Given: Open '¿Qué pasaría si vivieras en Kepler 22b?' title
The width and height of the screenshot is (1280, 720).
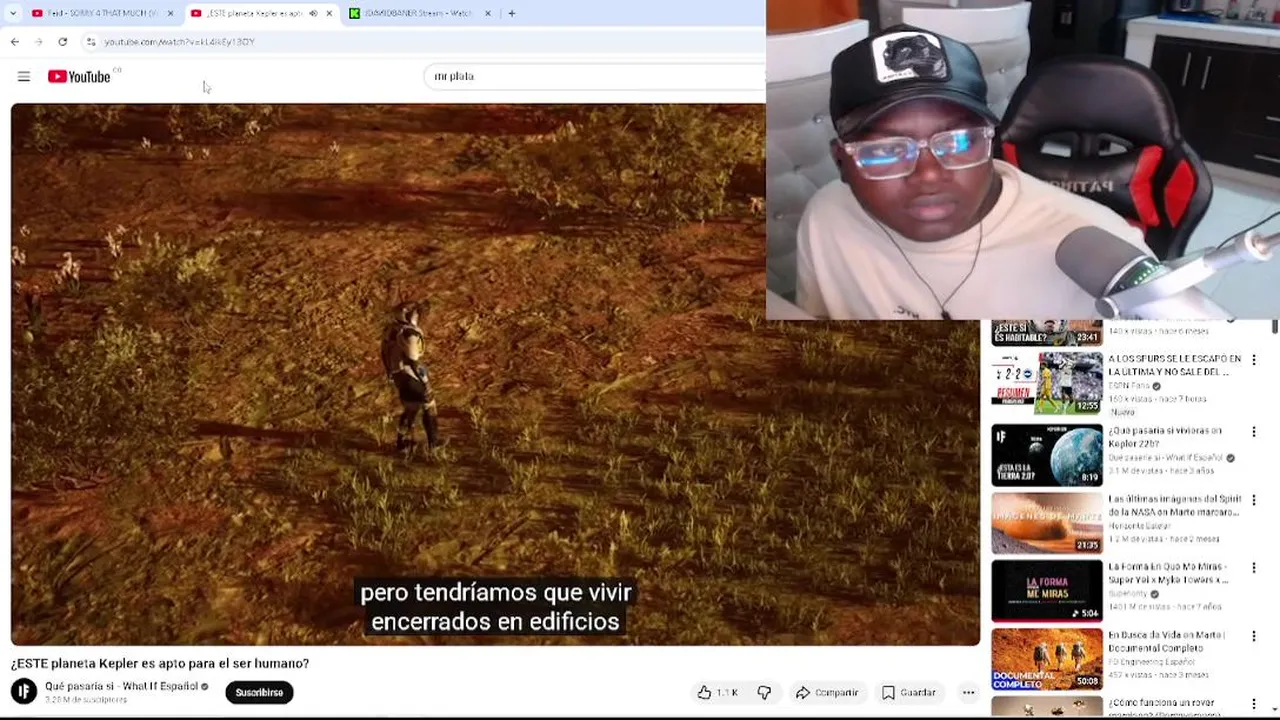Looking at the screenshot, I should pyautogui.click(x=1165, y=437).
